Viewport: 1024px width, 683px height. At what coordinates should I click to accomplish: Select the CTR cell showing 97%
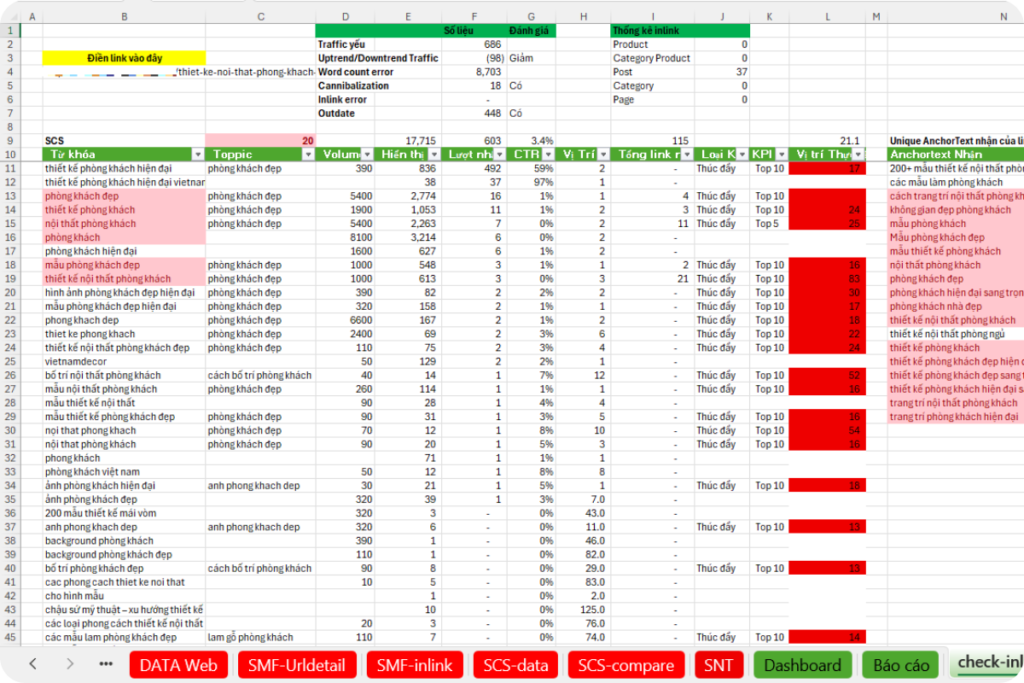tap(531, 182)
